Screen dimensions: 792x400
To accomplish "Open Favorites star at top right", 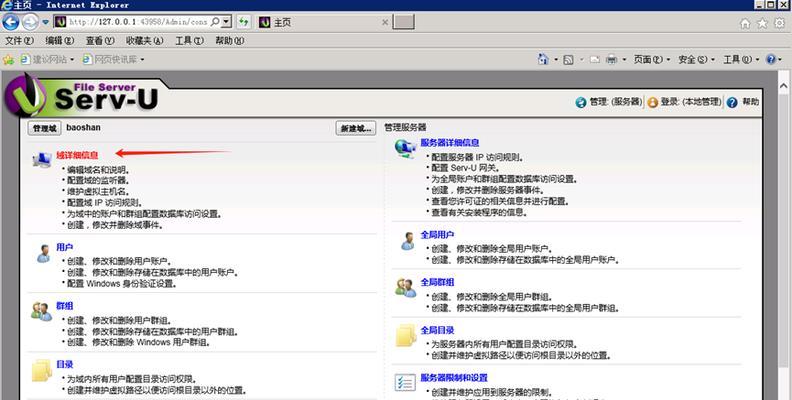I will [762, 23].
